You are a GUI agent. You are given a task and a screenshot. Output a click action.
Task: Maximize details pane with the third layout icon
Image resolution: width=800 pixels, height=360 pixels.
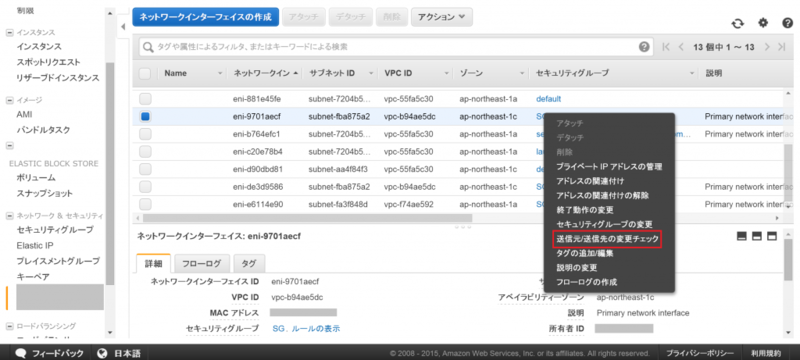tap(772, 236)
